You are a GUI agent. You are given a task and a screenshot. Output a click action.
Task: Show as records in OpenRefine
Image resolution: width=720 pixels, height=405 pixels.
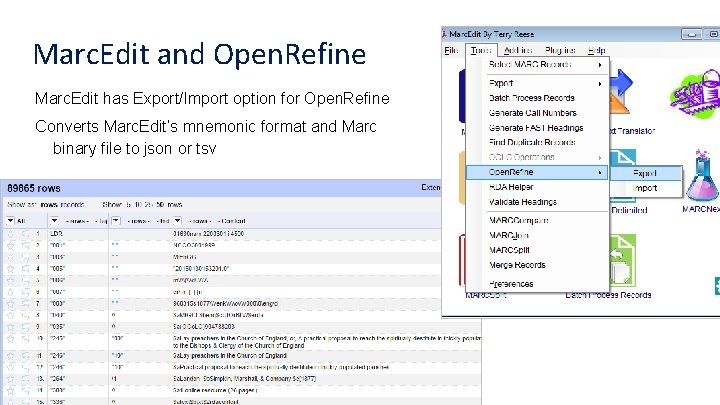[x=72, y=205]
